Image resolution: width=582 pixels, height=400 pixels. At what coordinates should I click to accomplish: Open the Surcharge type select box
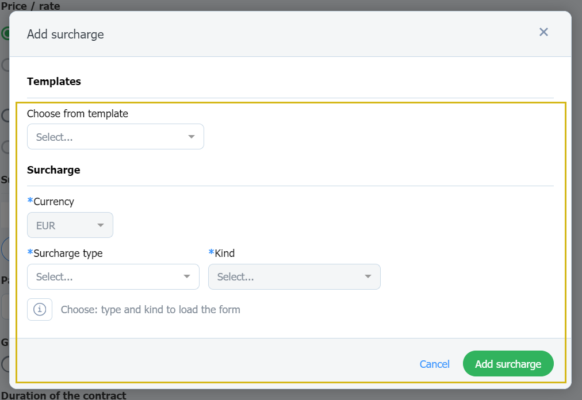tap(113, 276)
